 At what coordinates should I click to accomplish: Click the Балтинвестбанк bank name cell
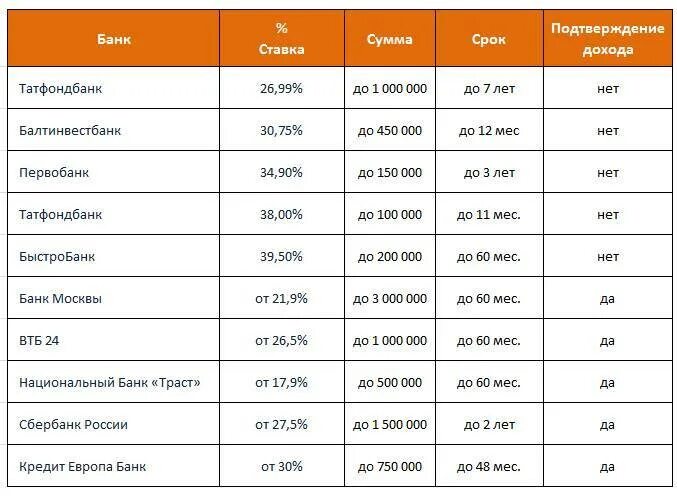point(71,131)
